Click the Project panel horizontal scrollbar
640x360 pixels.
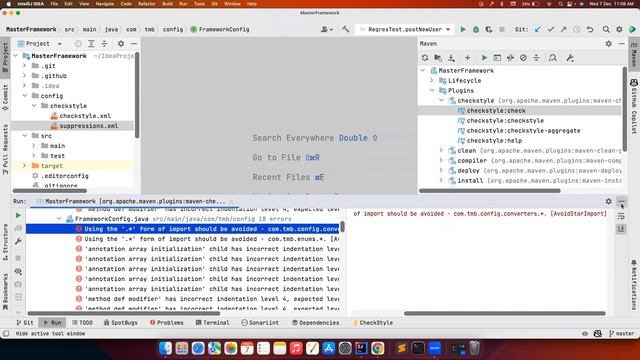(50, 191)
